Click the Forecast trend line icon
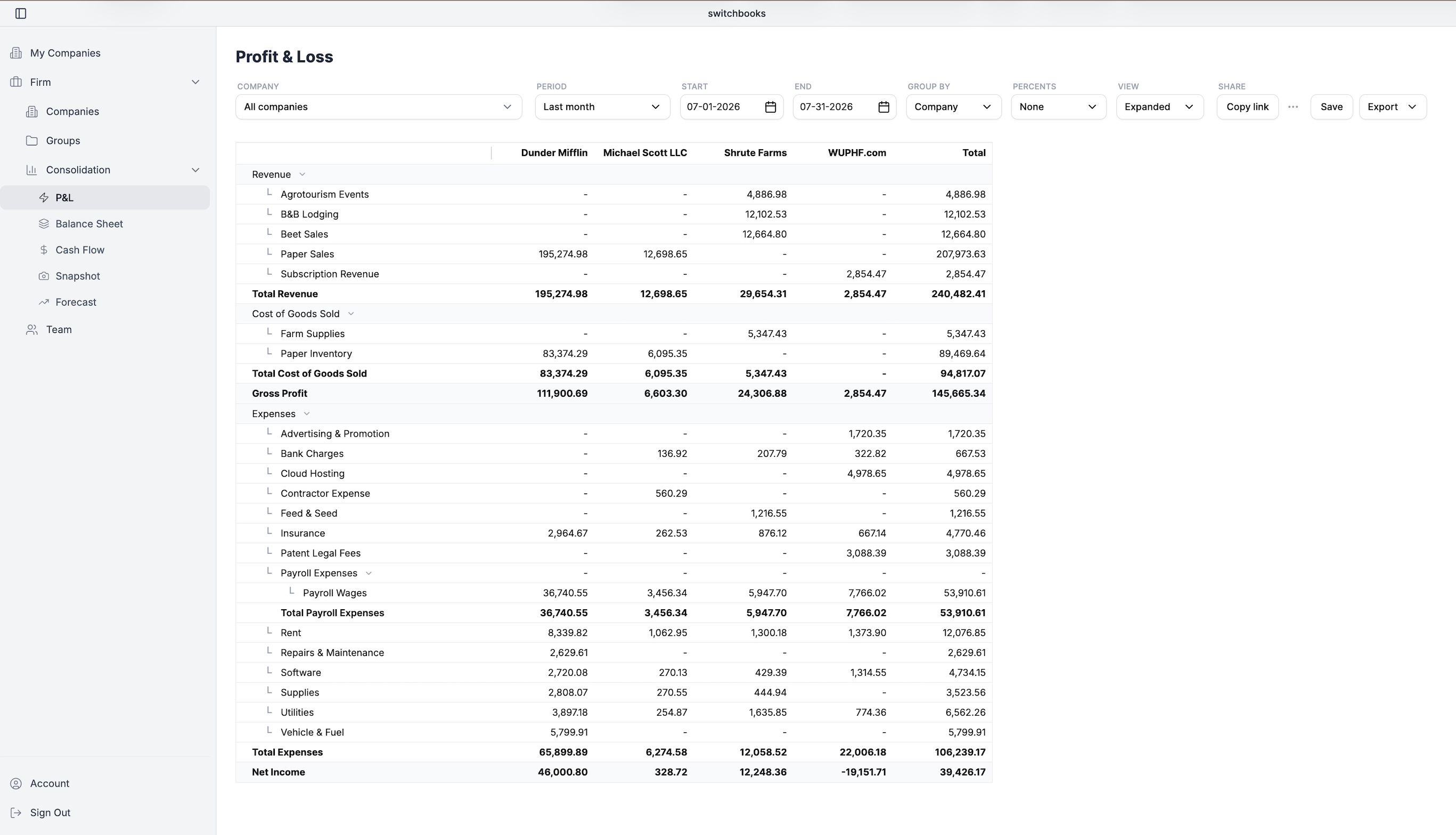 pyautogui.click(x=44, y=302)
